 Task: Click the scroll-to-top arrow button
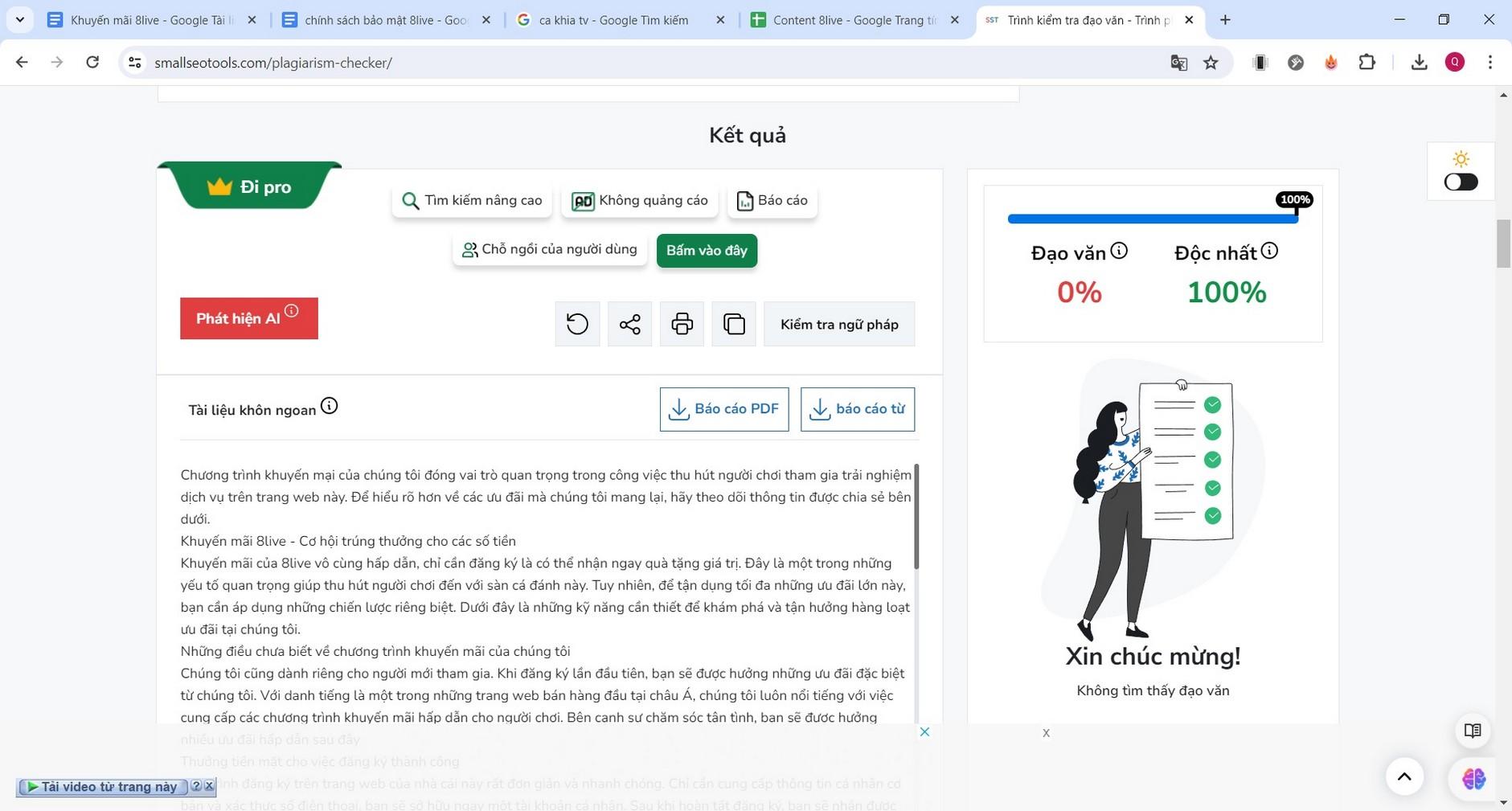click(1404, 776)
